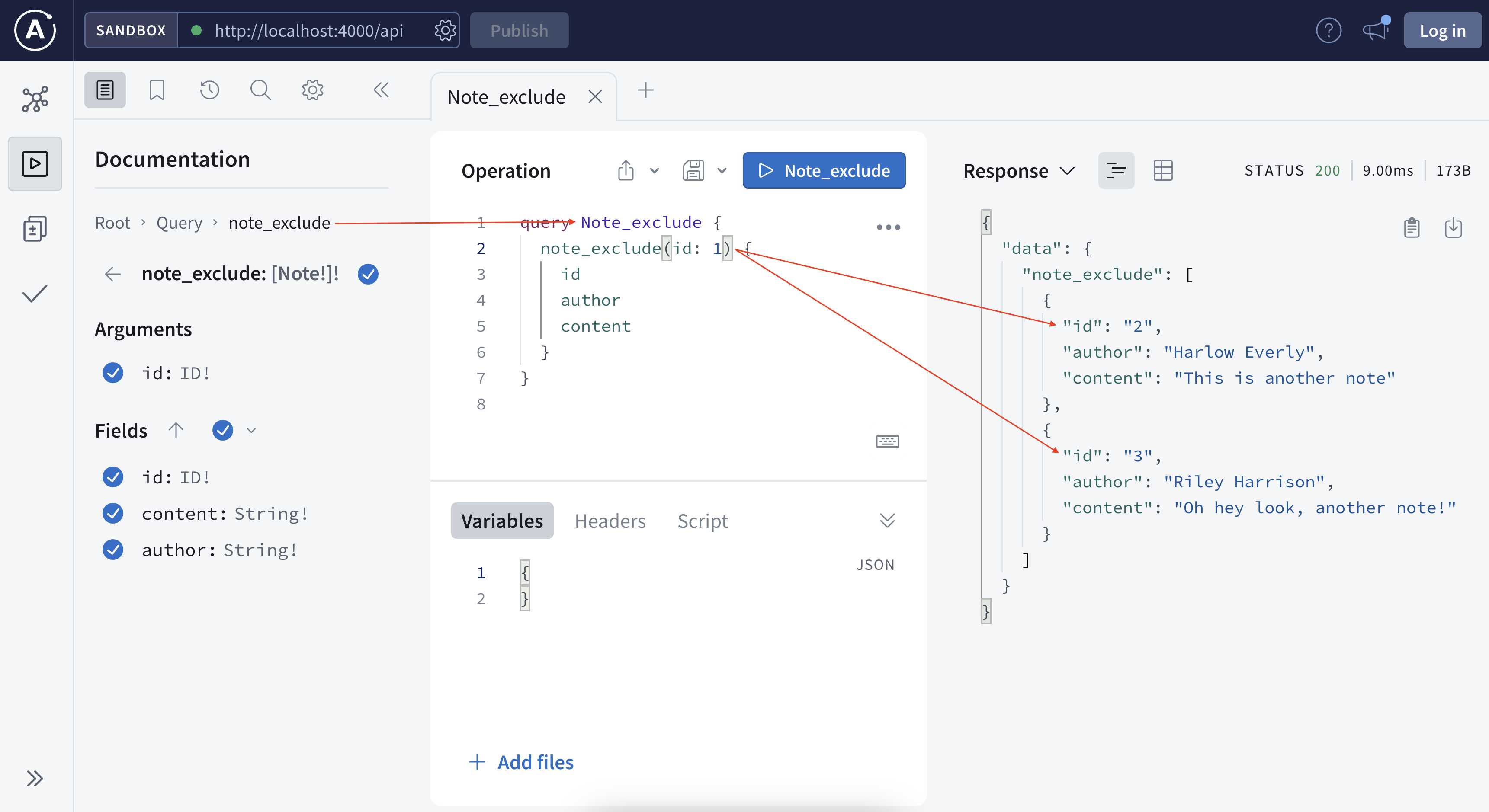Download response using download icon

click(1453, 228)
